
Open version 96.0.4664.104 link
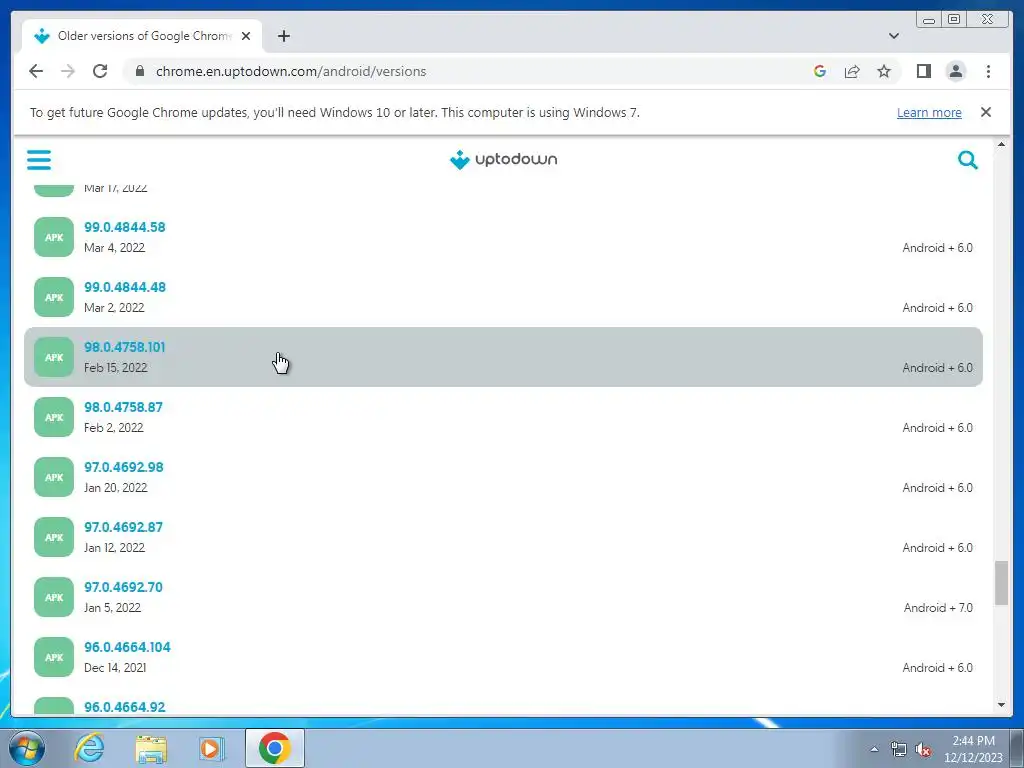127,648
